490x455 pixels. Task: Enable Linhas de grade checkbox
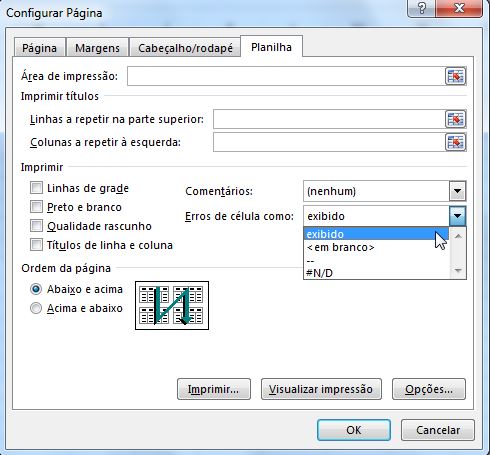pos(36,188)
